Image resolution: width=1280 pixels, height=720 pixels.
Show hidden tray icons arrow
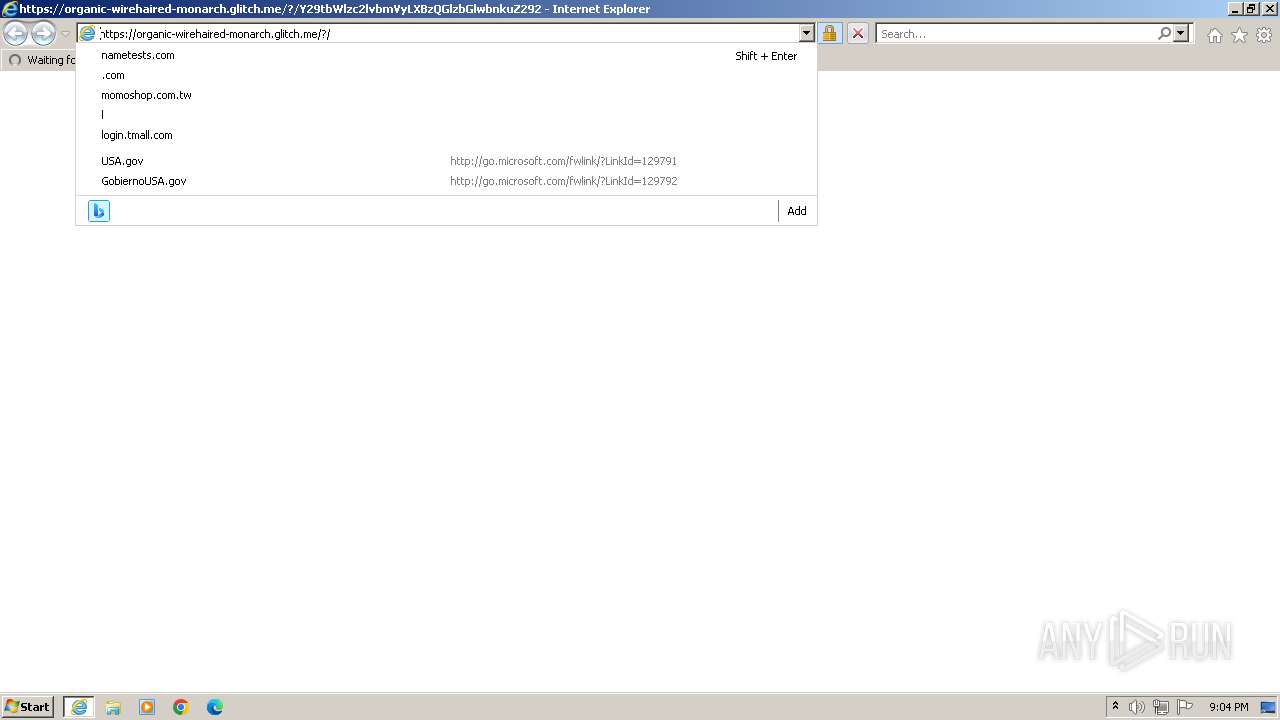click(1115, 707)
